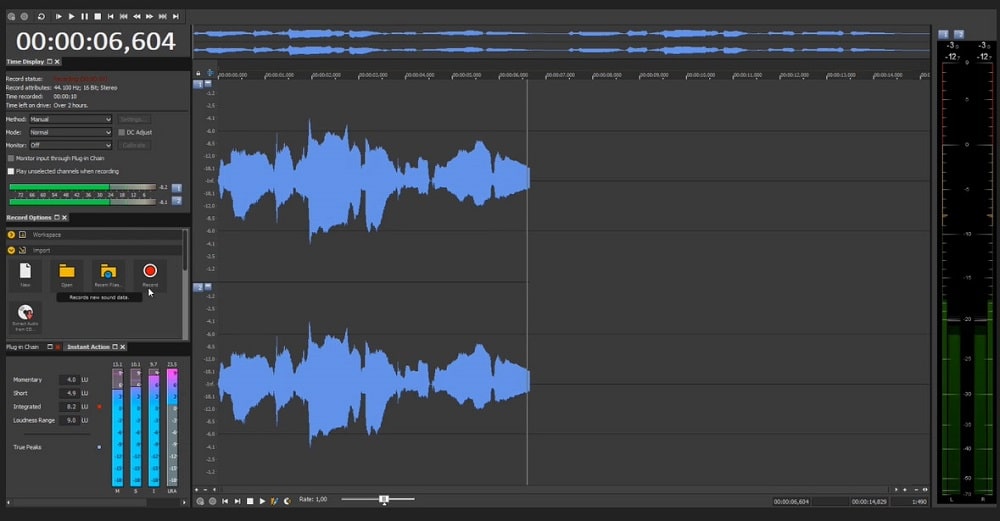Click the Calibrate button
Viewport: 1000px width, 521px height.
click(133, 145)
